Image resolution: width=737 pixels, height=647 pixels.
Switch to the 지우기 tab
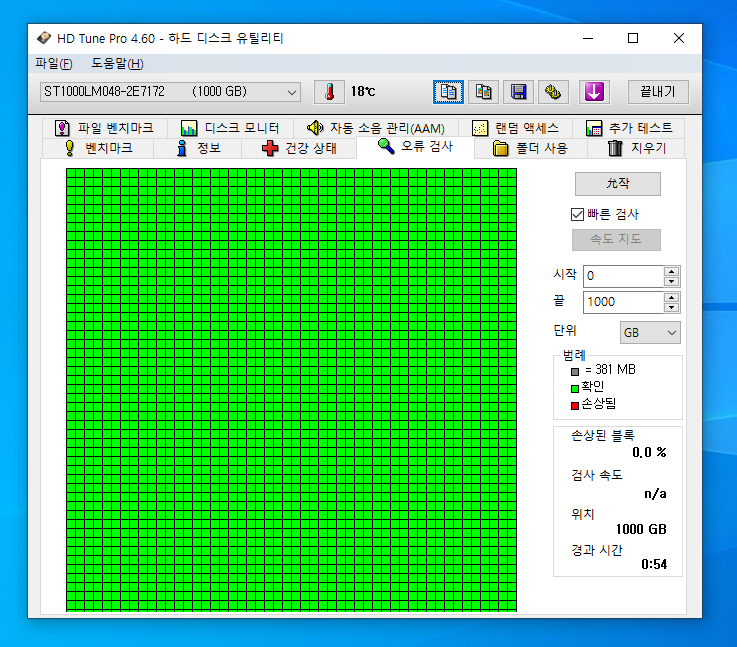tap(636, 148)
